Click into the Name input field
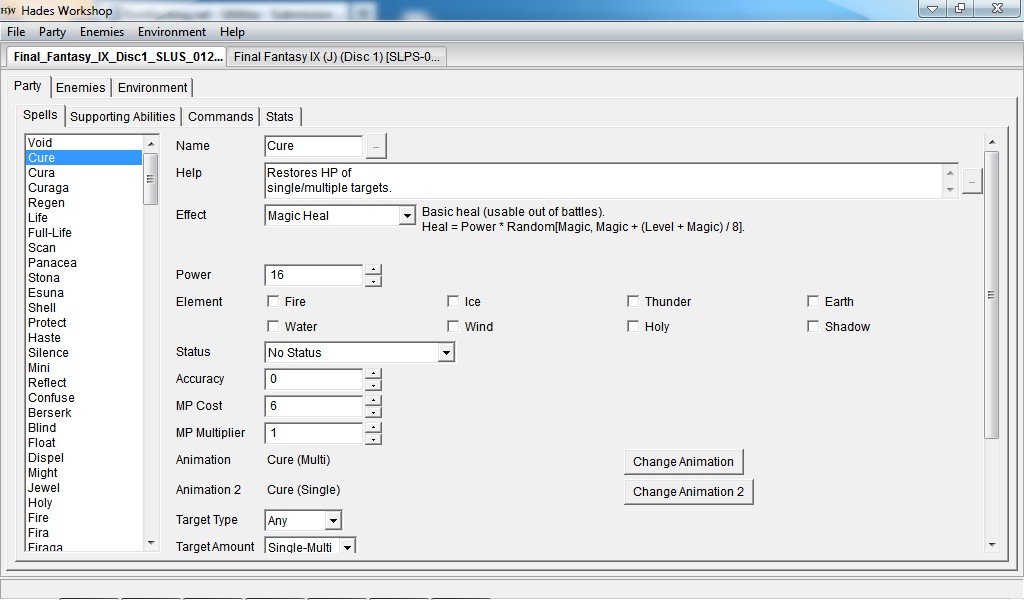Viewport: 1024px width, 600px height. pos(312,146)
